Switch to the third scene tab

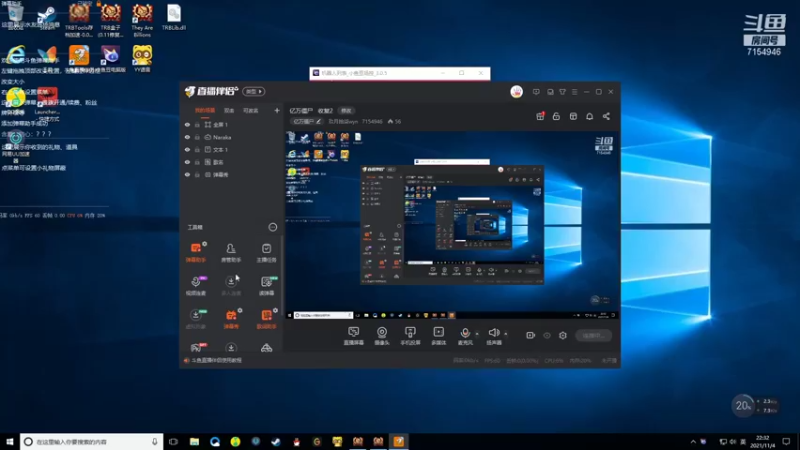point(251,111)
